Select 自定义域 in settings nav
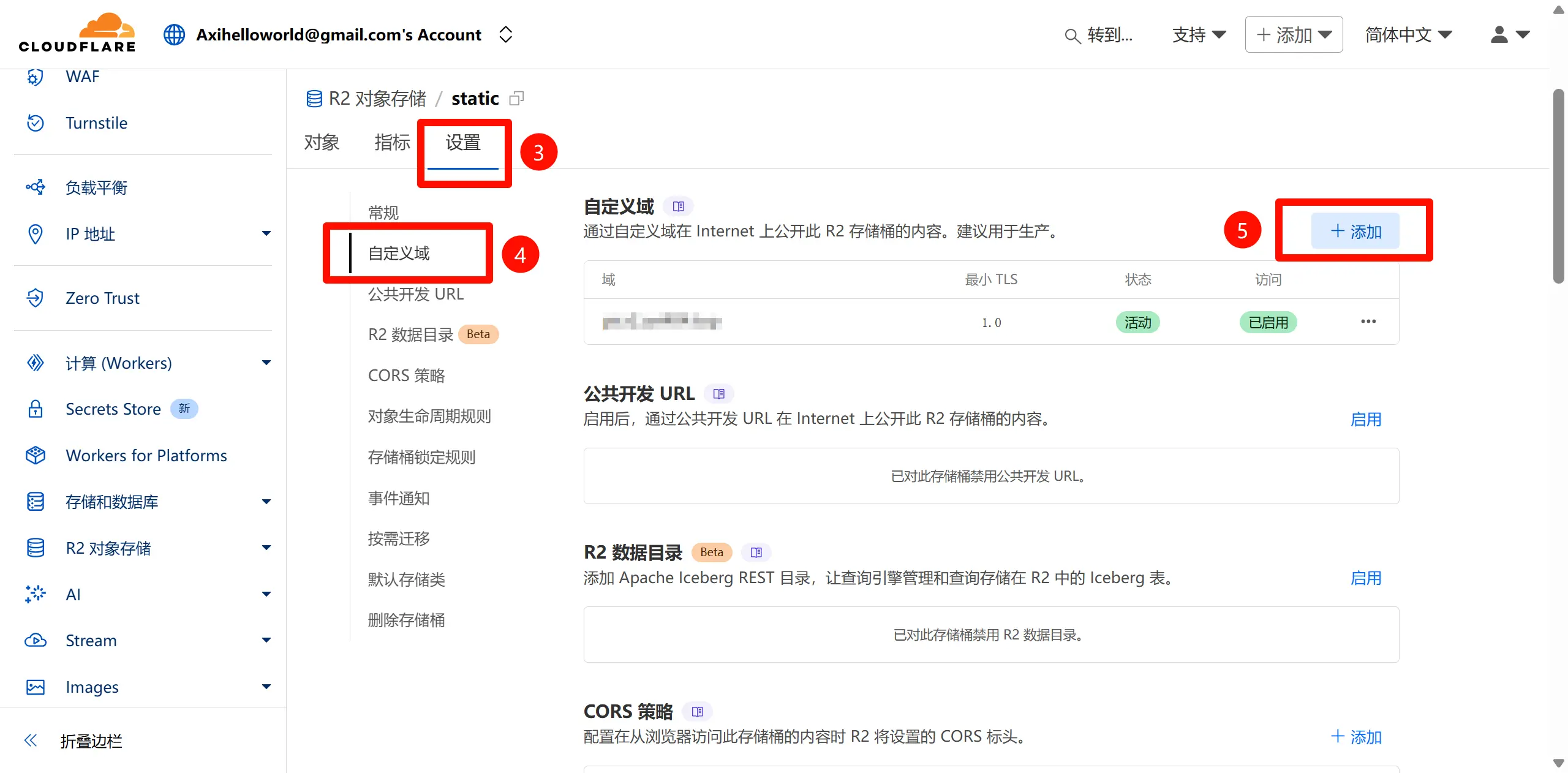Image resolution: width=1568 pixels, height=773 pixels. point(399,253)
